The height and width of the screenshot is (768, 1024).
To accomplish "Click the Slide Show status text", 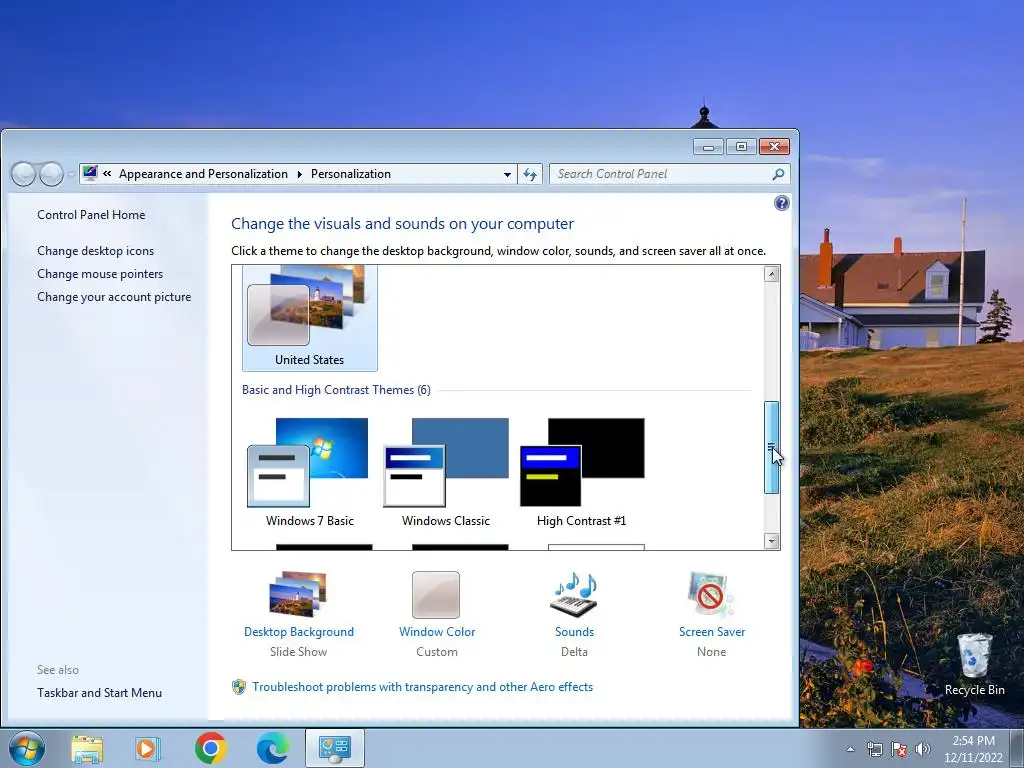I will coord(298,652).
